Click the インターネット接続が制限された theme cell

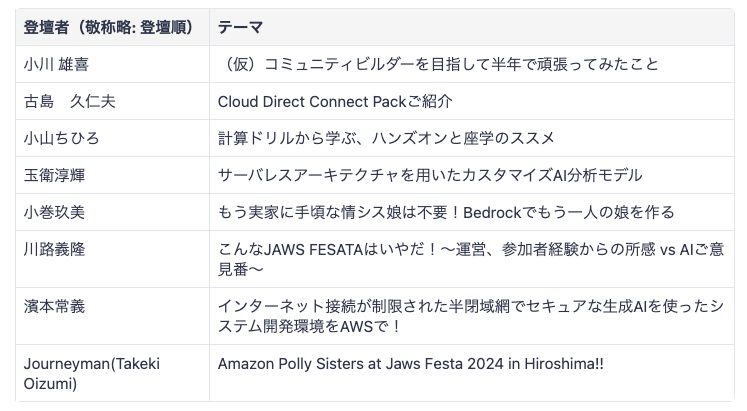click(x=472, y=316)
